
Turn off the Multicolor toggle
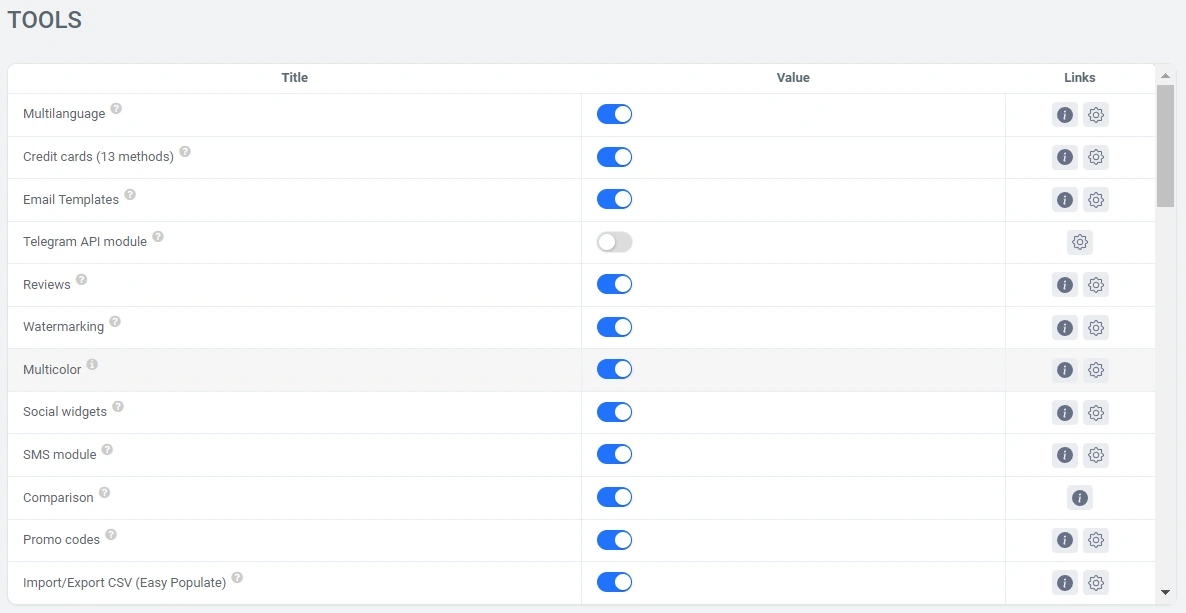[x=614, y=369]
